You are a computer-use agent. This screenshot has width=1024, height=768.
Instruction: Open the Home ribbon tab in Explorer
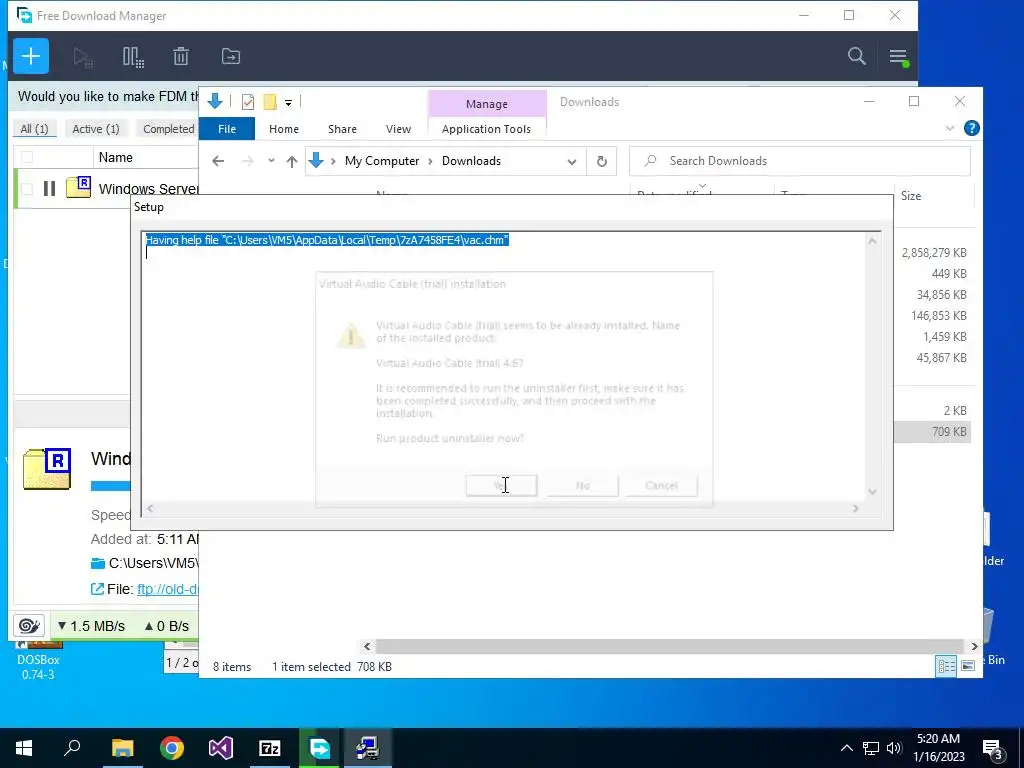click(283, 129)
